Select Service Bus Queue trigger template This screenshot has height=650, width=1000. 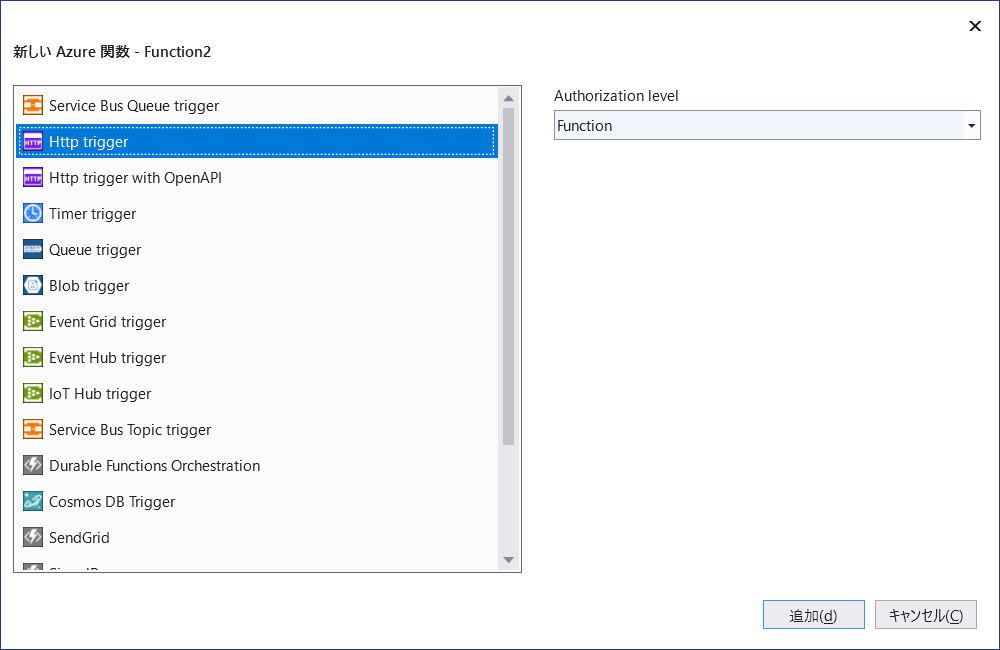point(256,105)
